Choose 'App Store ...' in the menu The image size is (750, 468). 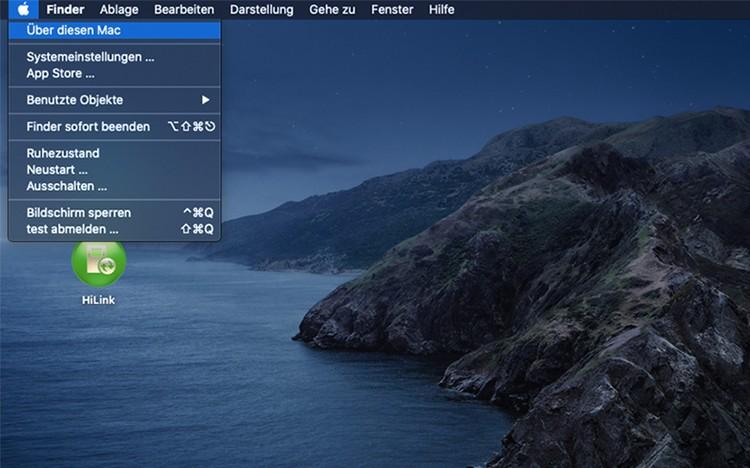click(60, 73)
